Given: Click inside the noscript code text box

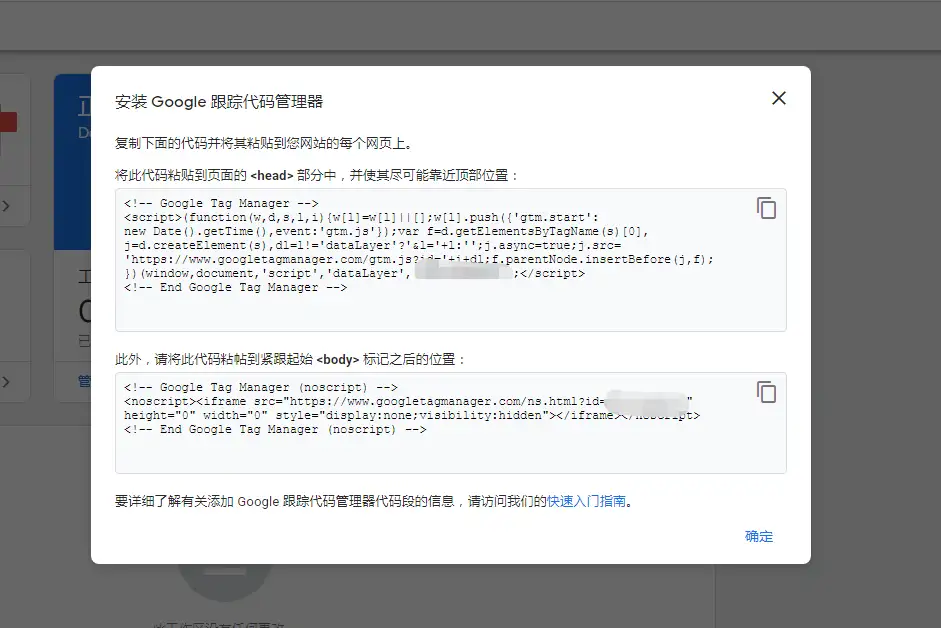Looking at the screenshot, I should tap(451, 423).
